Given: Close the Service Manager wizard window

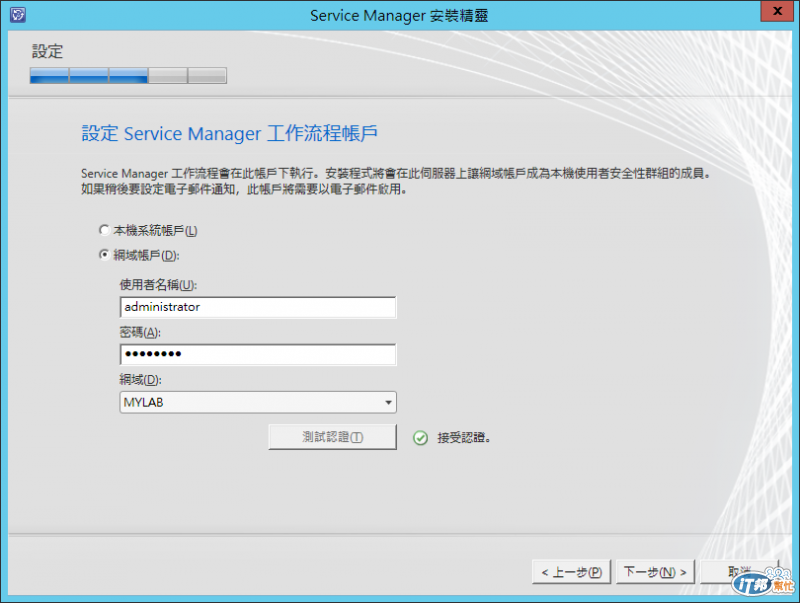Looking at the screenshot, I should pyautogui.click(x=777, y=11).
